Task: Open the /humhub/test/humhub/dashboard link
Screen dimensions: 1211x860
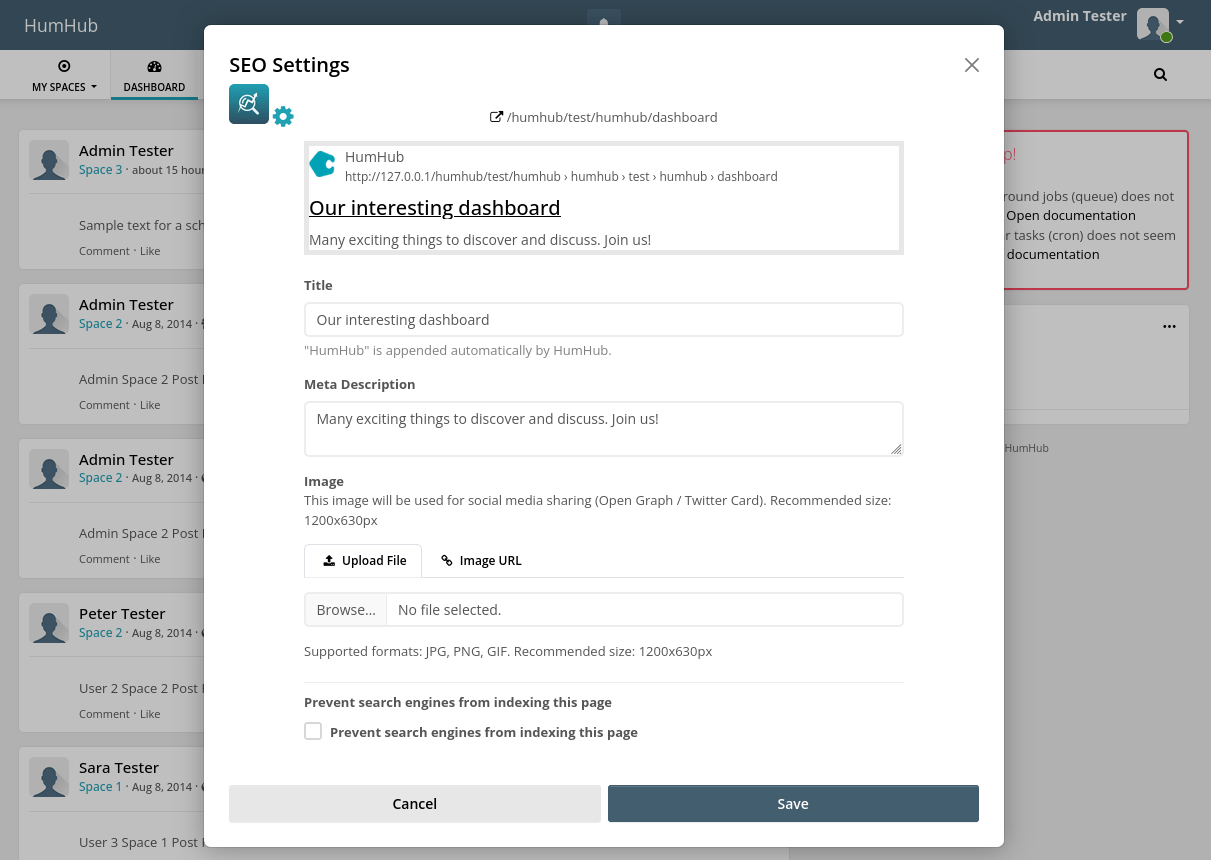Action: pos(612,117)
